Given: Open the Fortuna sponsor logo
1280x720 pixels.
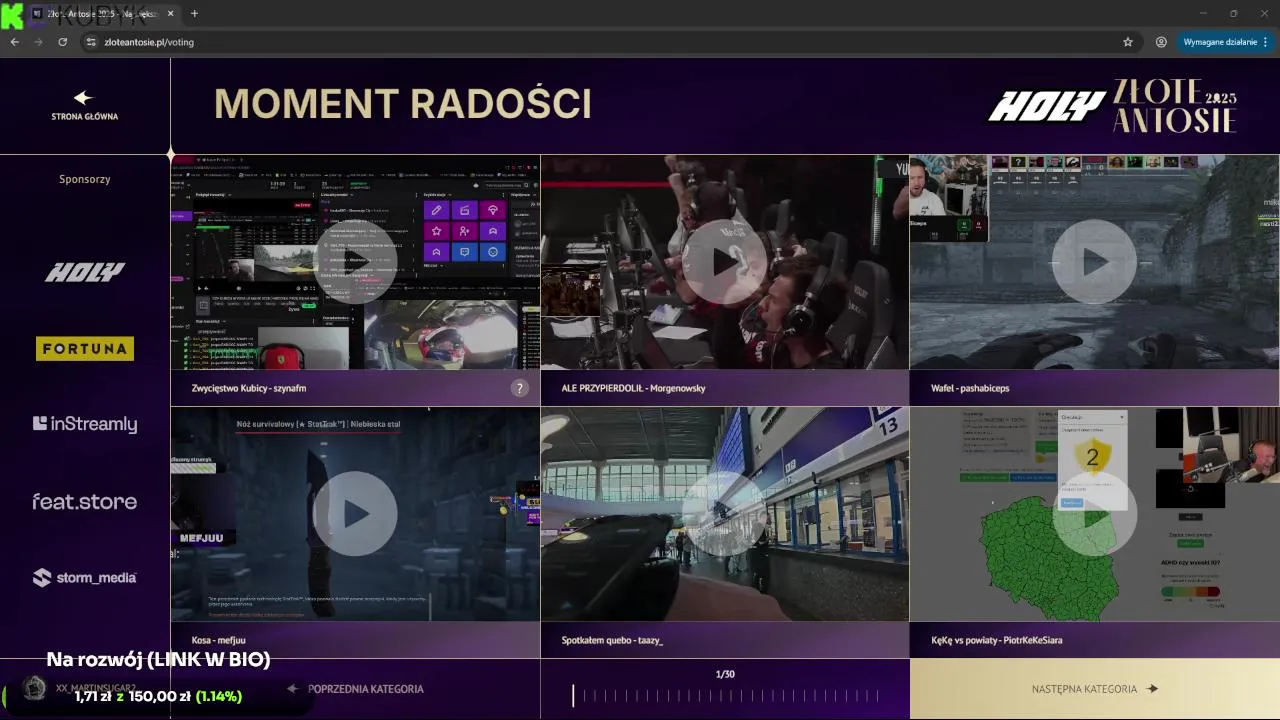Looking at the screenshot, I should (x=85, y=348).
